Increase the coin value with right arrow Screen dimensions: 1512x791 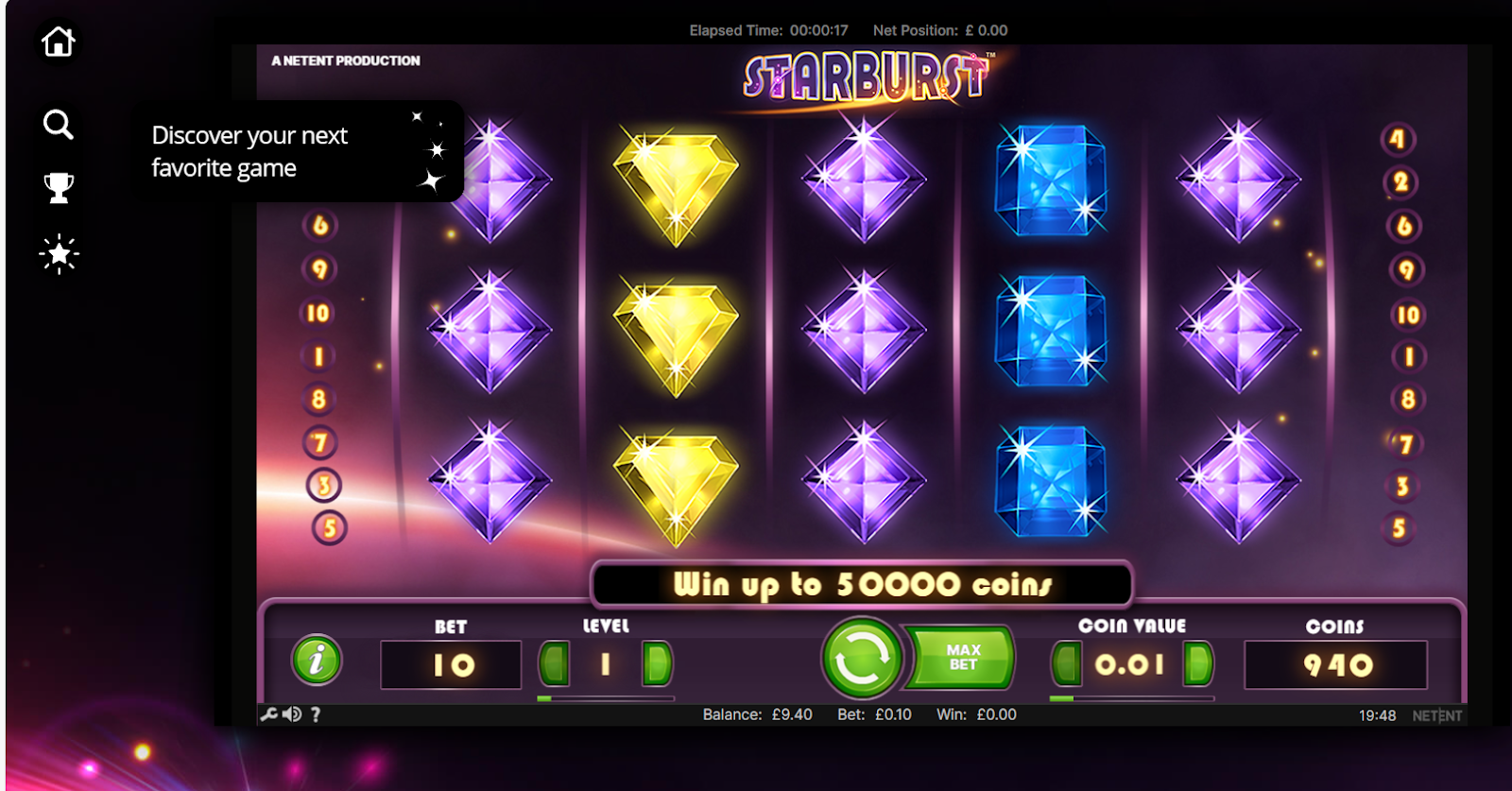pos(1198,663)
